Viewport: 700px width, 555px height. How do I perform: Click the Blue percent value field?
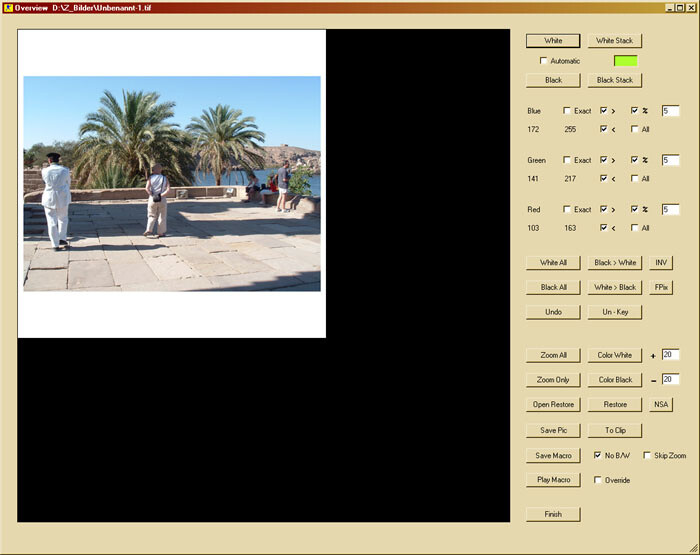pyautogui.click(x=670, y=111)
